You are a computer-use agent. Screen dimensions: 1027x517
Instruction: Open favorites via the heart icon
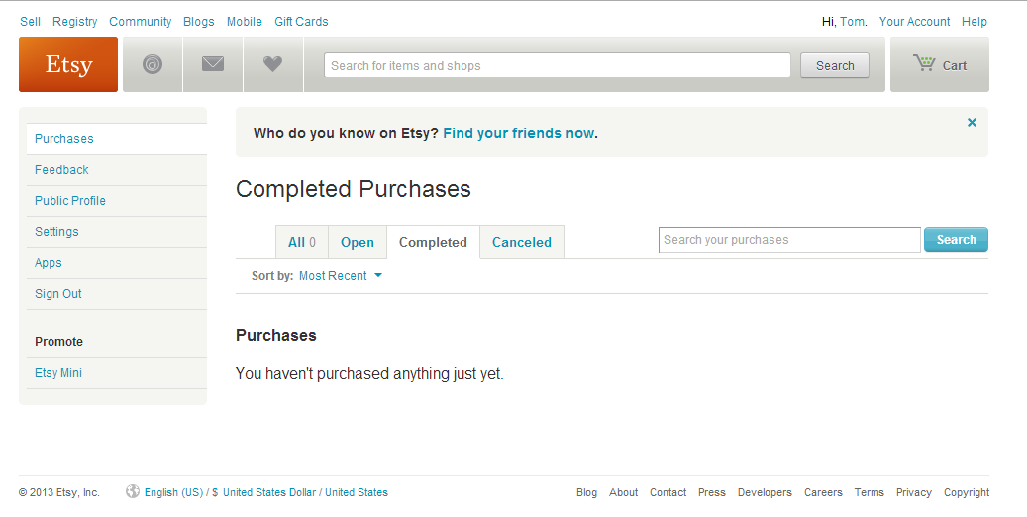272,64
